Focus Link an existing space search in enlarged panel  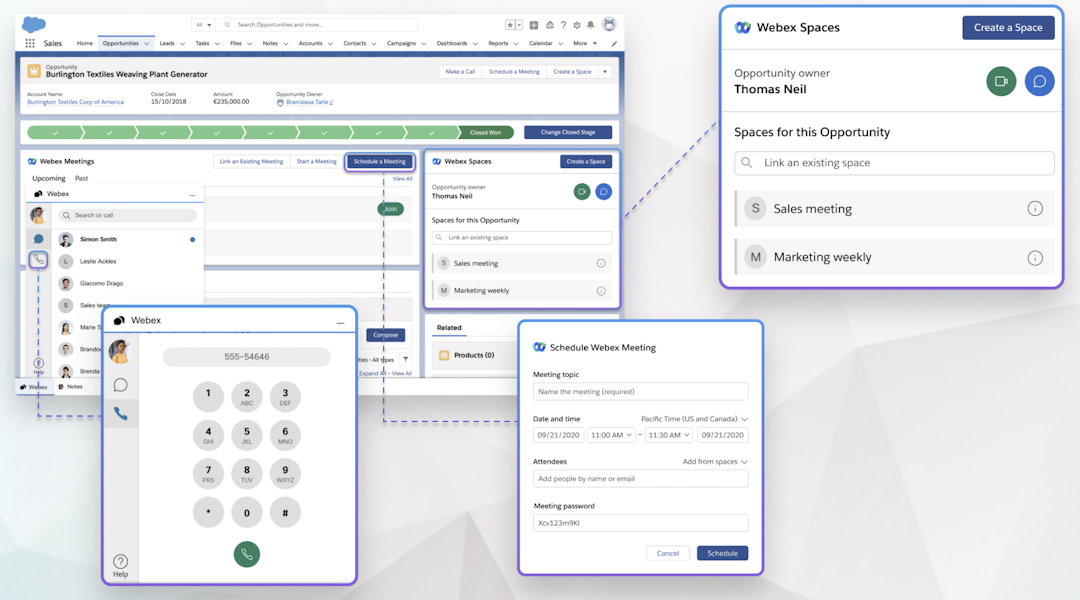894,163
